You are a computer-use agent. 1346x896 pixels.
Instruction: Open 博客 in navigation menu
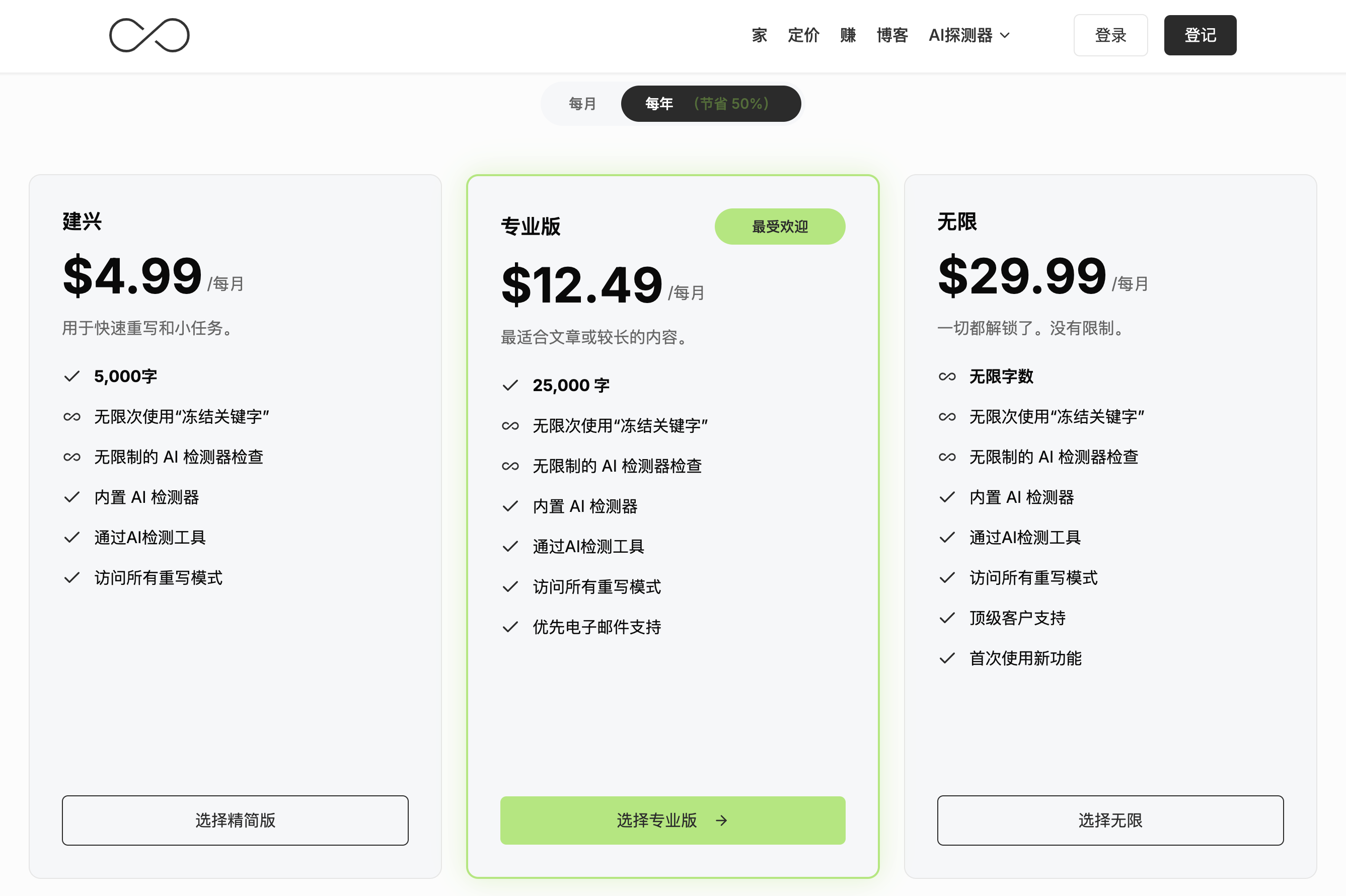pyautogui.click(x=892, y=35)
